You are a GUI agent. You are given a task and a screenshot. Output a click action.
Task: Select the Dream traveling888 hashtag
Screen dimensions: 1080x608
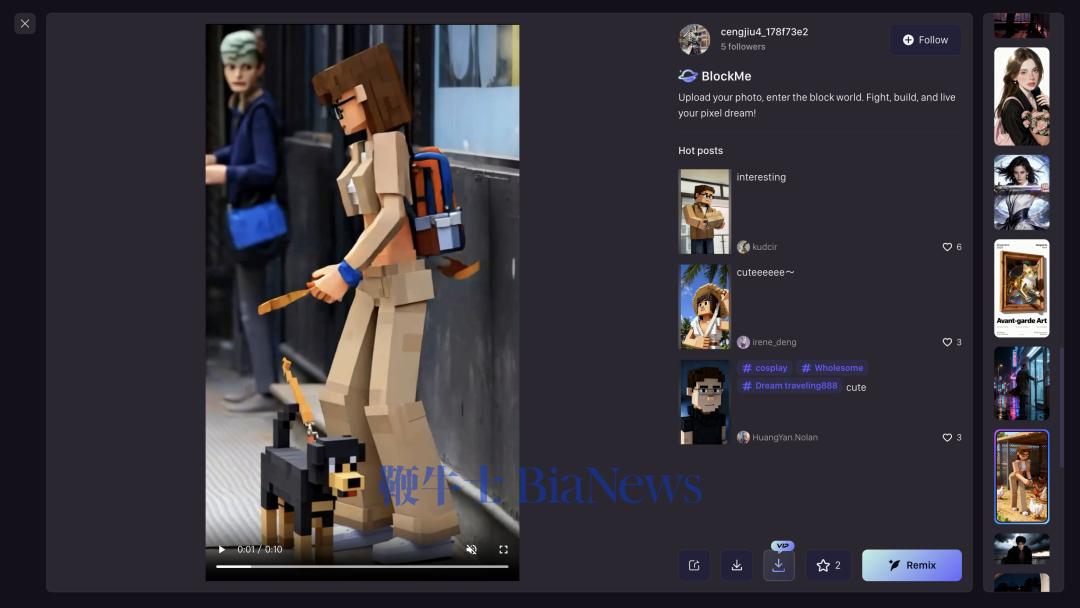point(789,386)
